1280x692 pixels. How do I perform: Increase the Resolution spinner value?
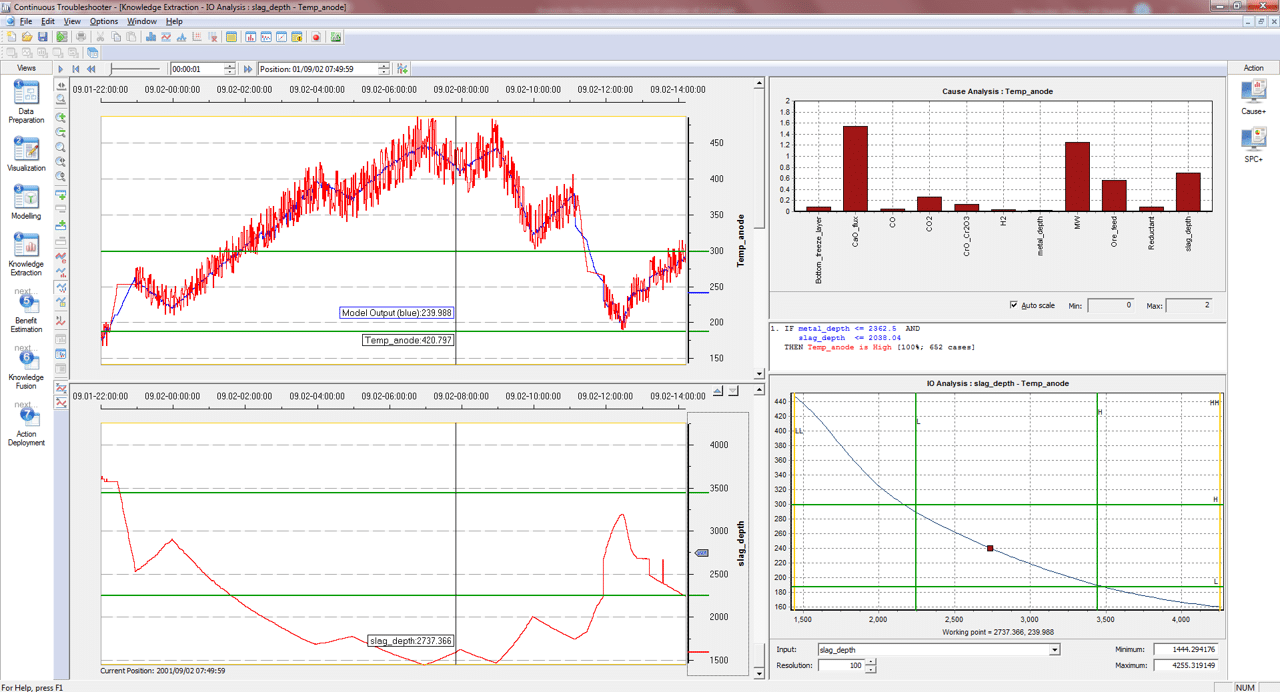tap(871, 662)
